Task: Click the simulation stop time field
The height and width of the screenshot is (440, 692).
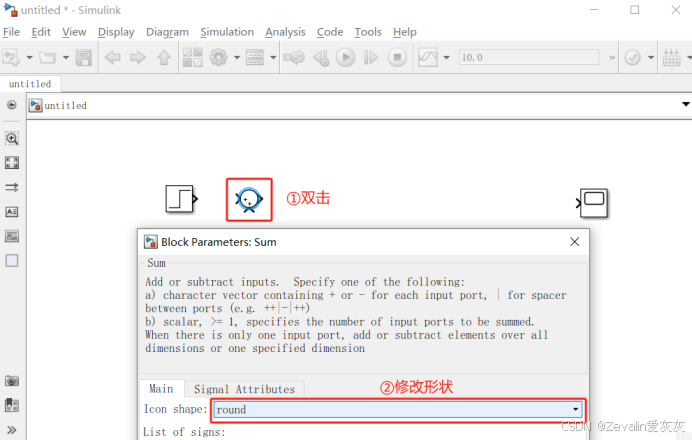Action: [529, 57]
